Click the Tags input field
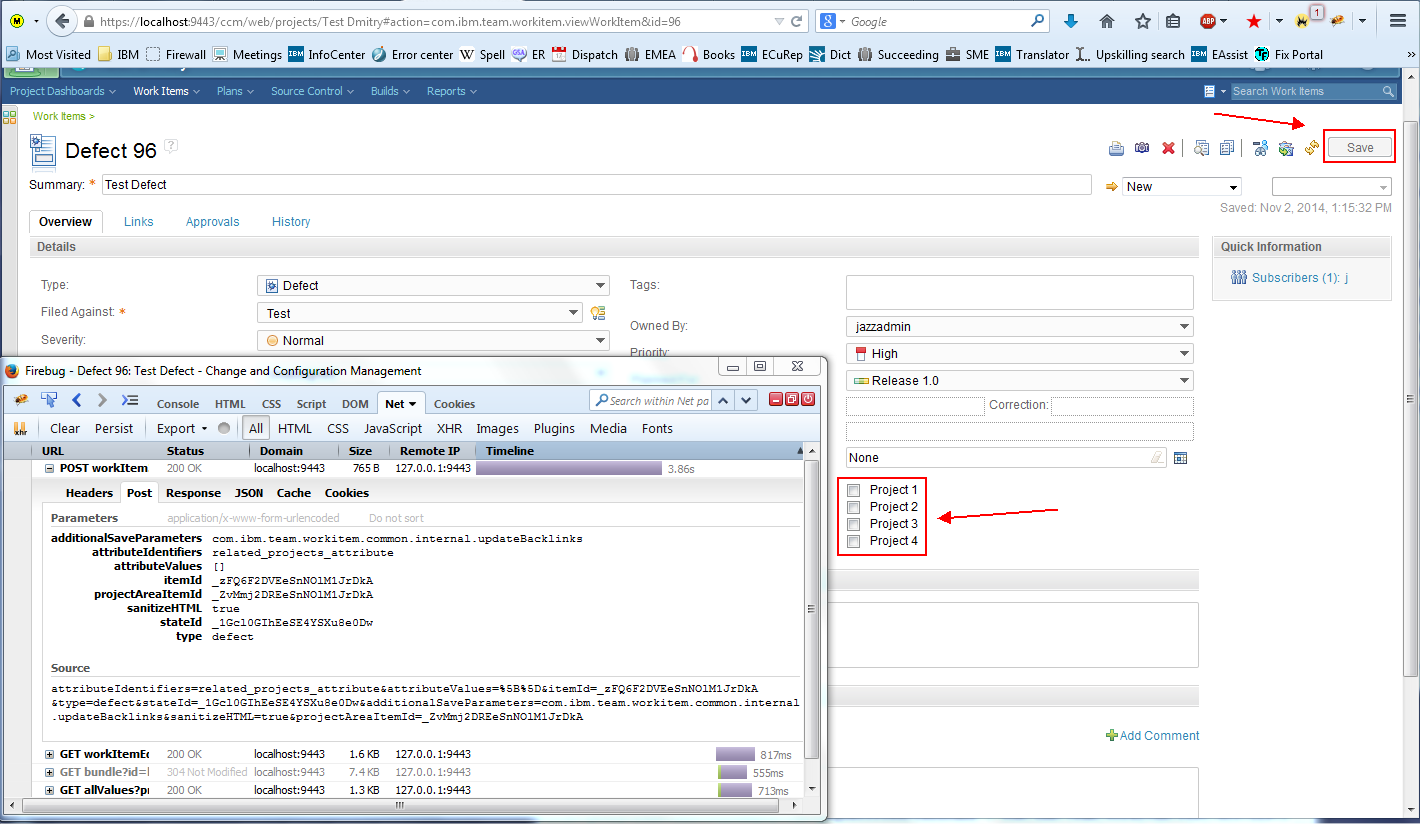This screenshot has height=824, width=1420. [x=1020, y=292]
